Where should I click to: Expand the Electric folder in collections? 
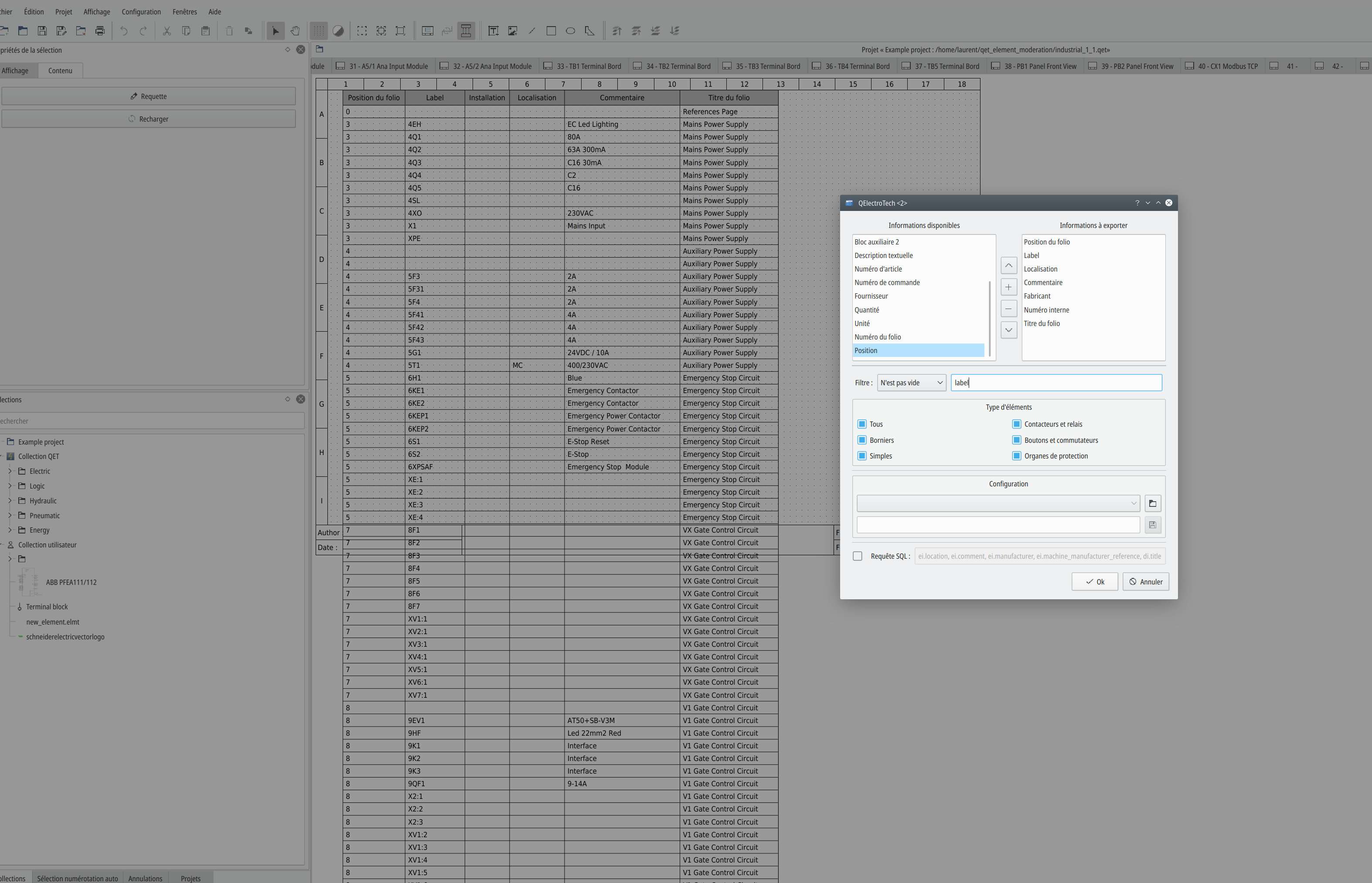[x=10, y=471]
